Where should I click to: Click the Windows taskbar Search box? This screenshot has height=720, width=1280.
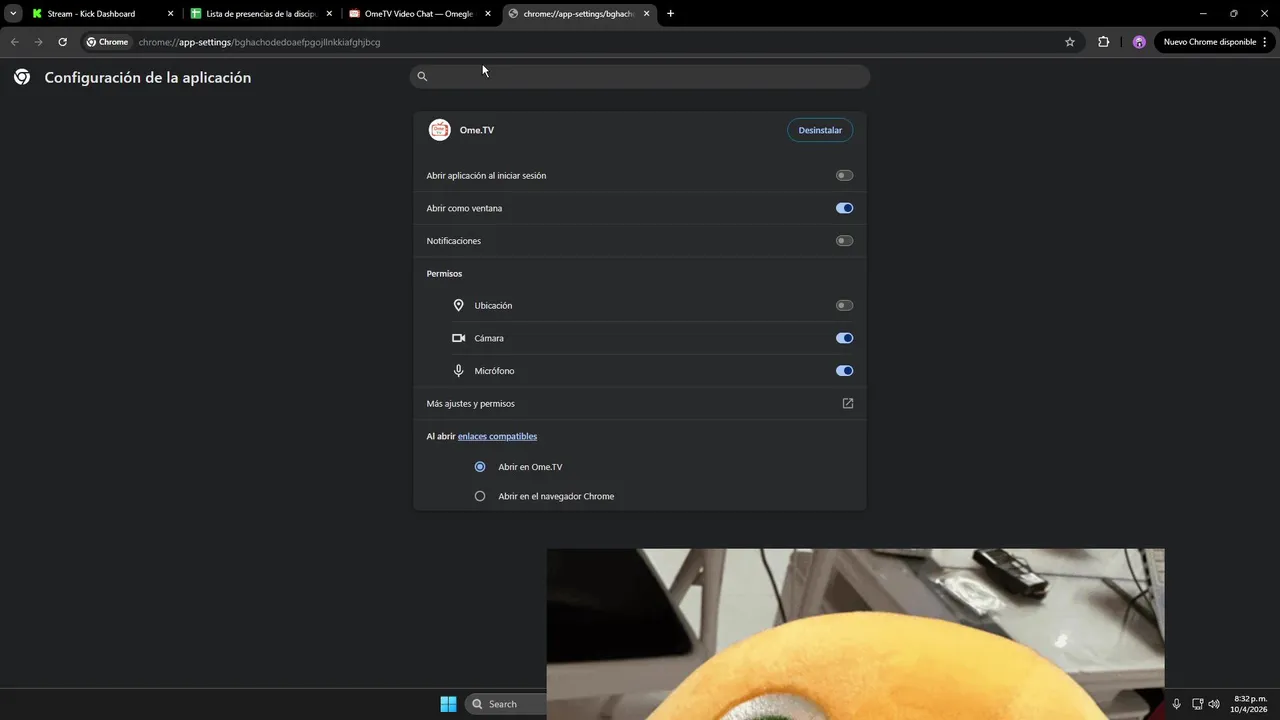click(506, 704)
